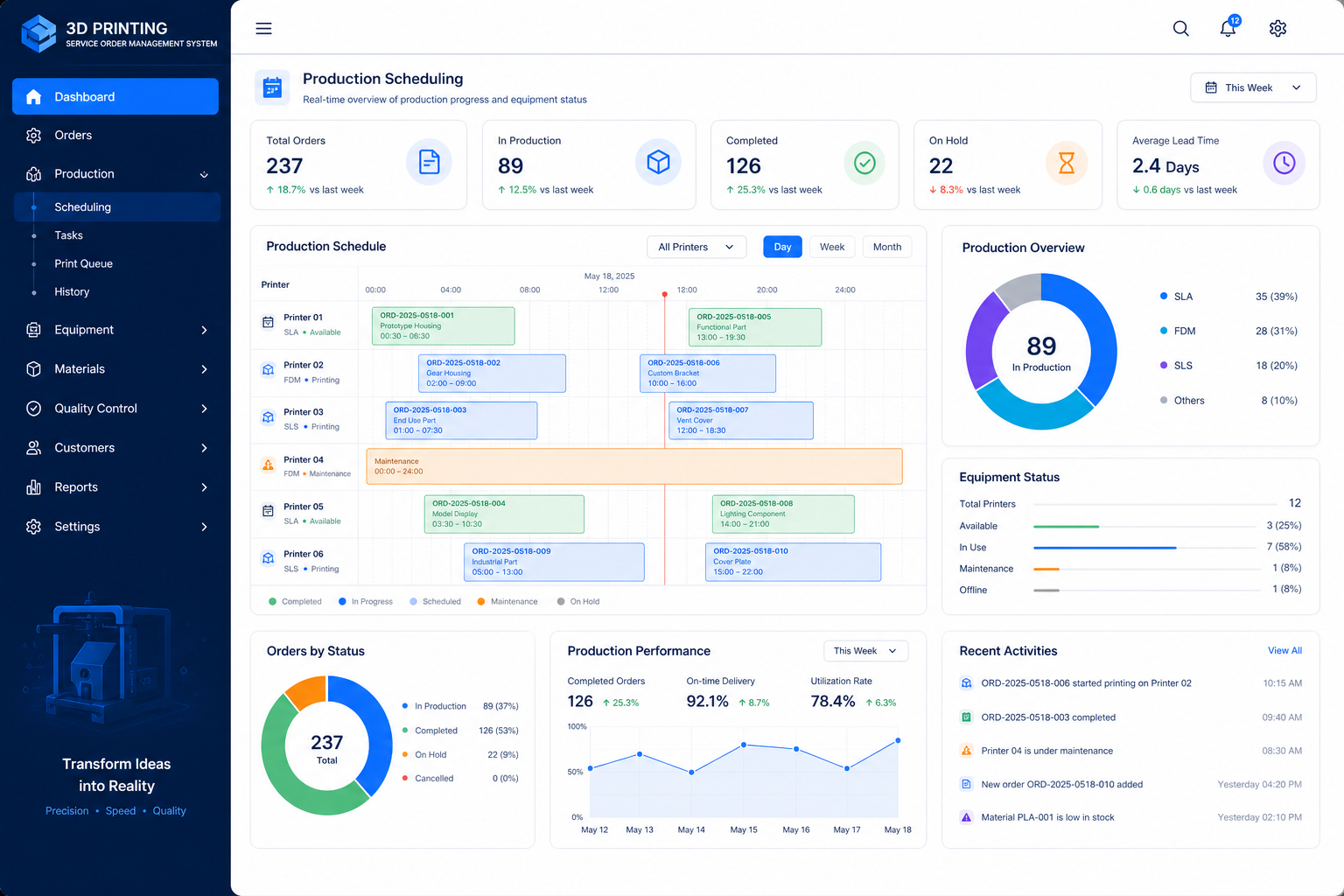
Task: Click the Total Orders document icon
Action: [429, 162]
